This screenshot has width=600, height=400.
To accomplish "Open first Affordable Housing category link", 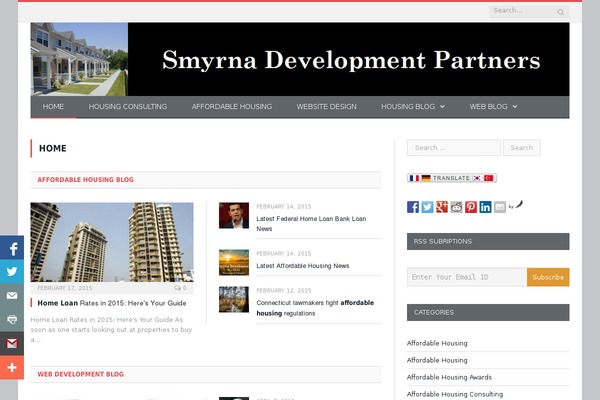I will point(437,343).
